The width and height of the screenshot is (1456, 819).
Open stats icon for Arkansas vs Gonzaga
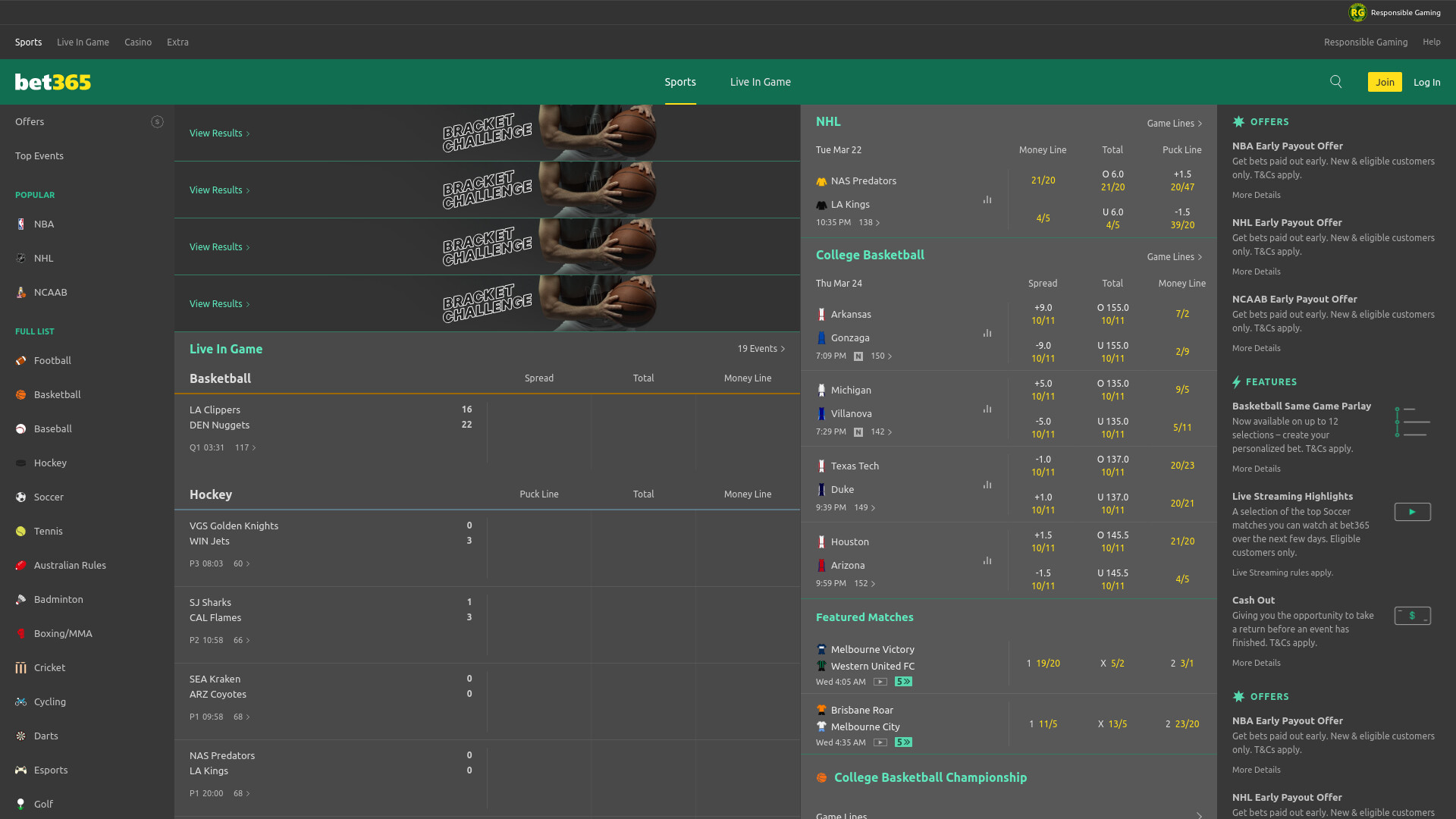tap(987, 333)
